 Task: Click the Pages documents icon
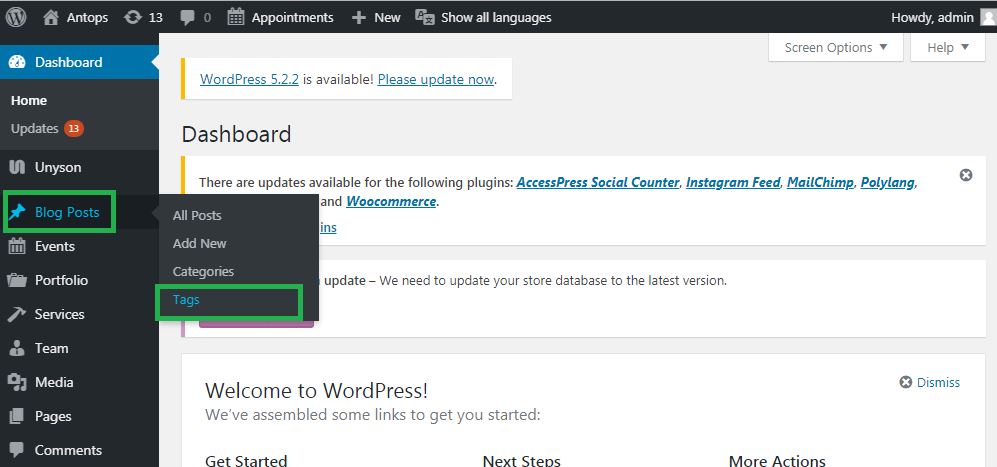point(17,416)
